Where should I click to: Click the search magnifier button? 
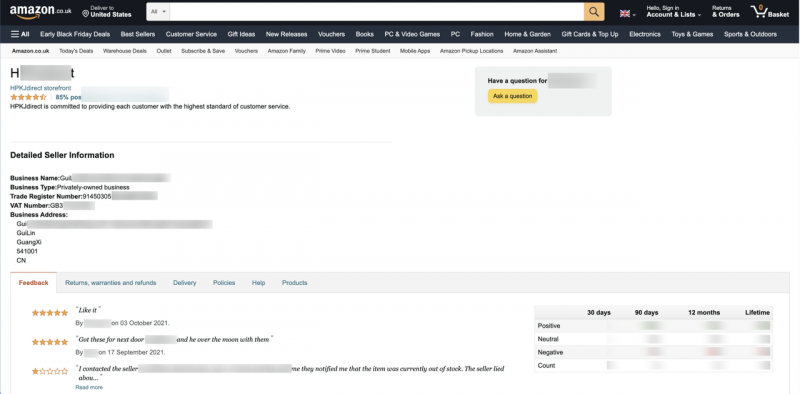tap(594, 12)
